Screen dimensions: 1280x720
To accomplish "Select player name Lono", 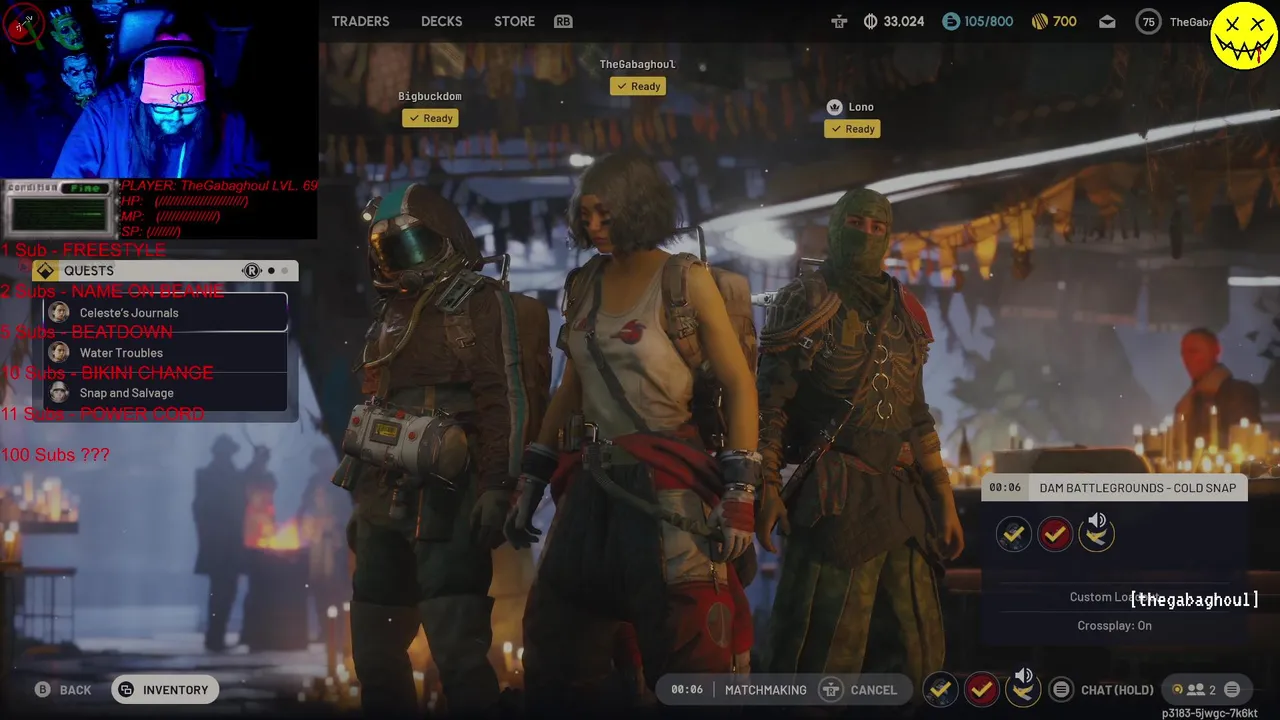I will (x=861, y=107).
